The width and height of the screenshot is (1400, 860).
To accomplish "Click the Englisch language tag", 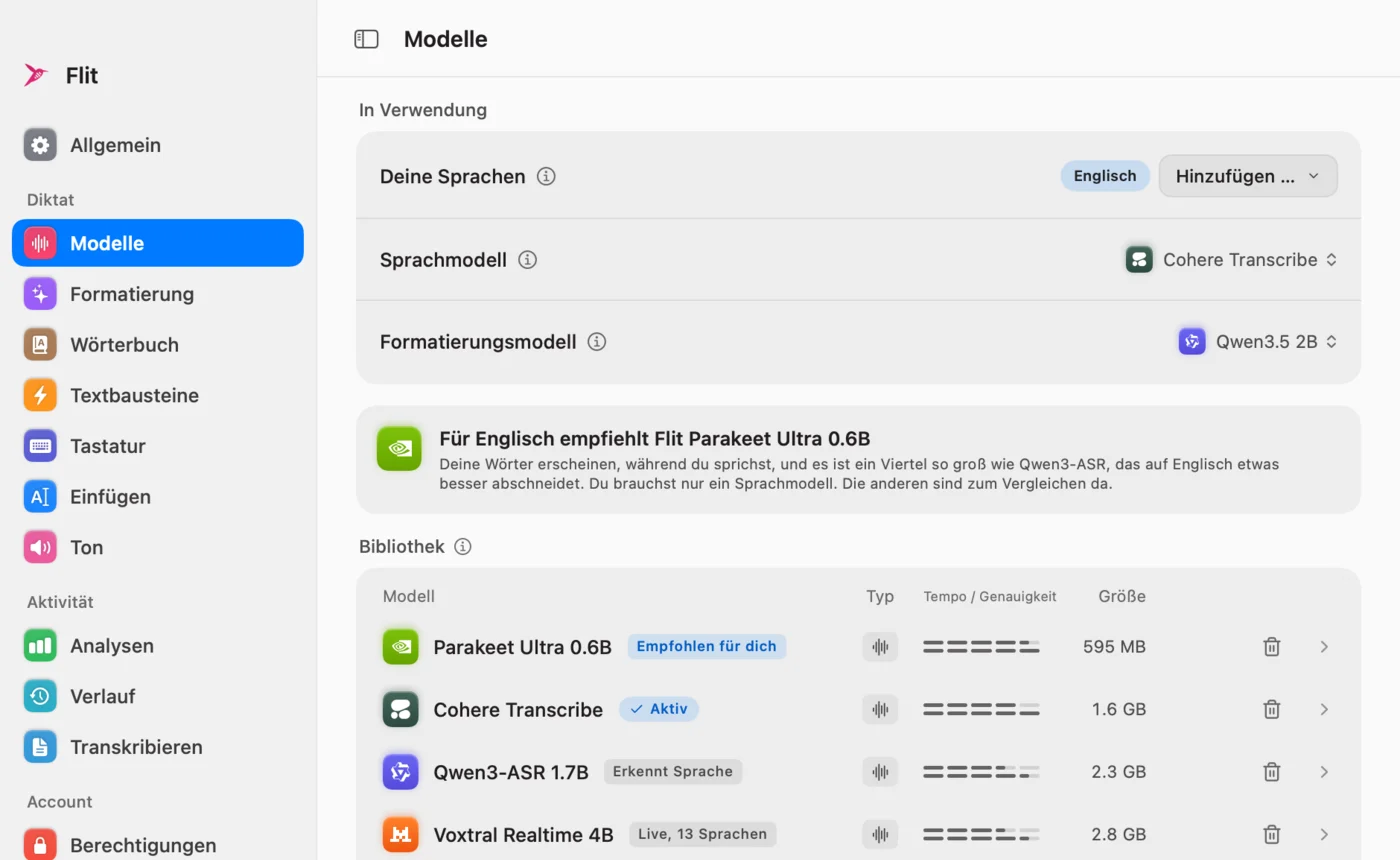I will pos(1105,176).
